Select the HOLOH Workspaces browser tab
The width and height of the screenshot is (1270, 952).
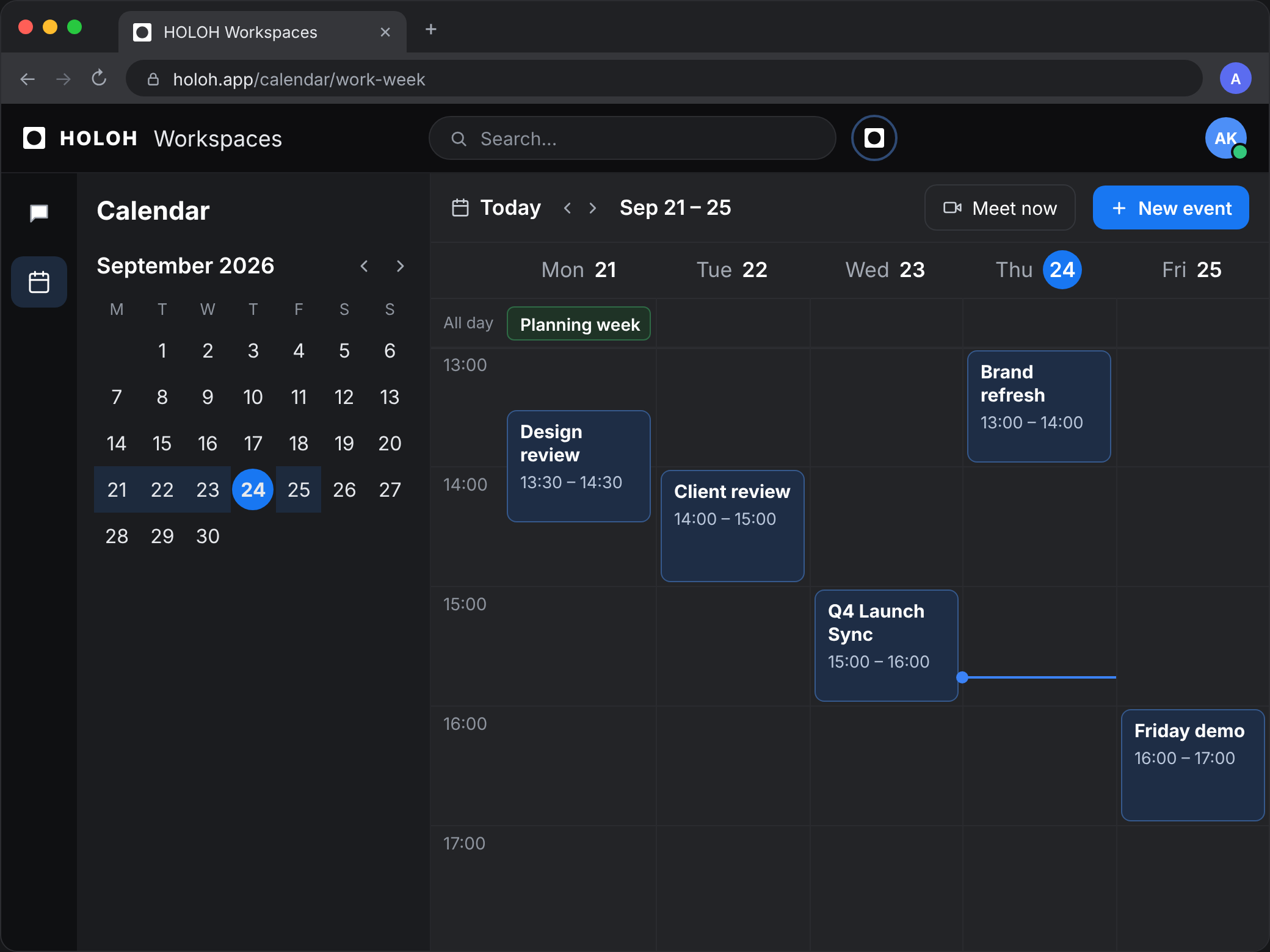coord(263,32)
